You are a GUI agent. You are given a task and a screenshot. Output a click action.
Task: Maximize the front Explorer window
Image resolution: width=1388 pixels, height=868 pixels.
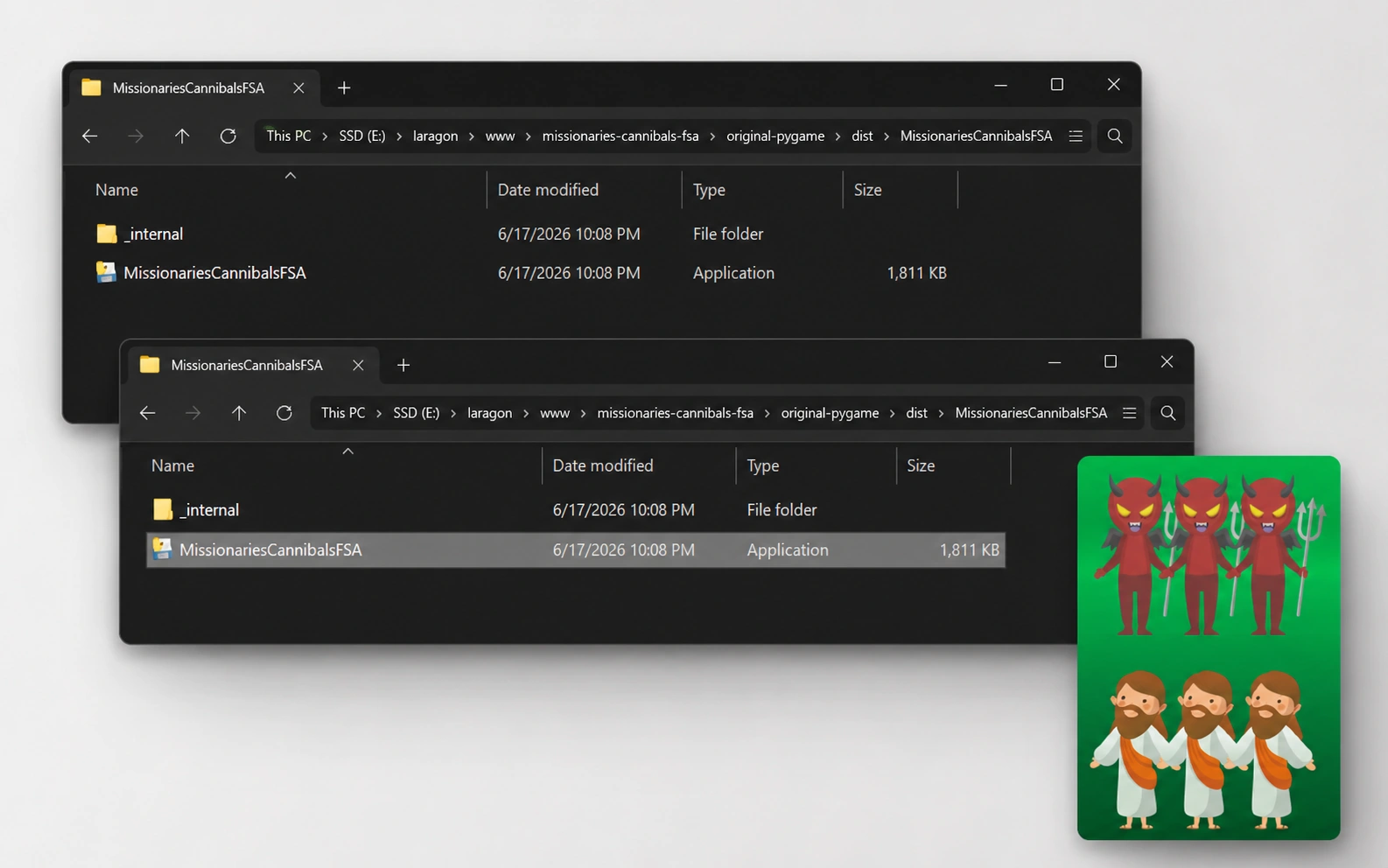[x=1111, y=361]
